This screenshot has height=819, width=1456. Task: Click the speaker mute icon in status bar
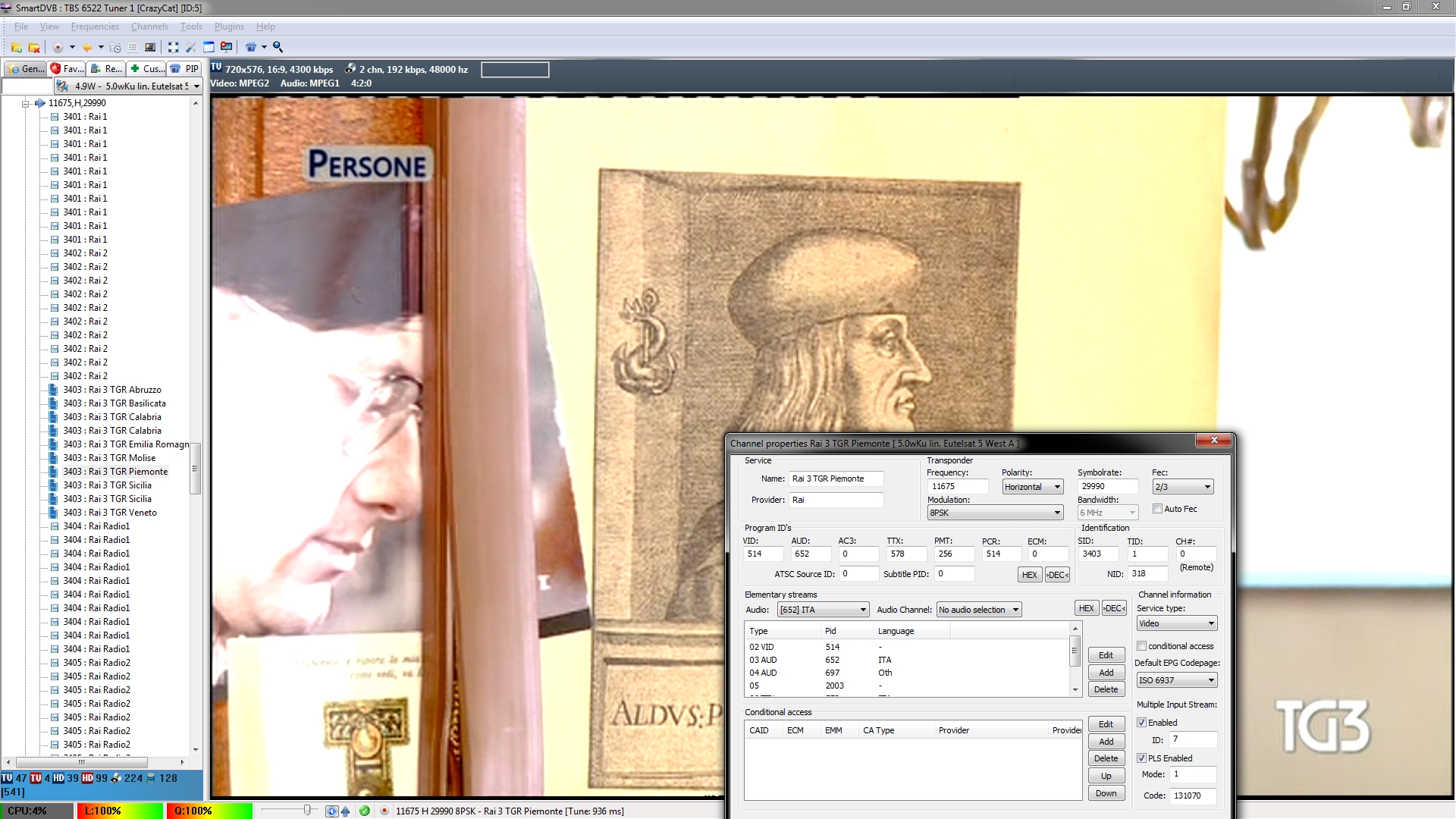pos(331,811)
